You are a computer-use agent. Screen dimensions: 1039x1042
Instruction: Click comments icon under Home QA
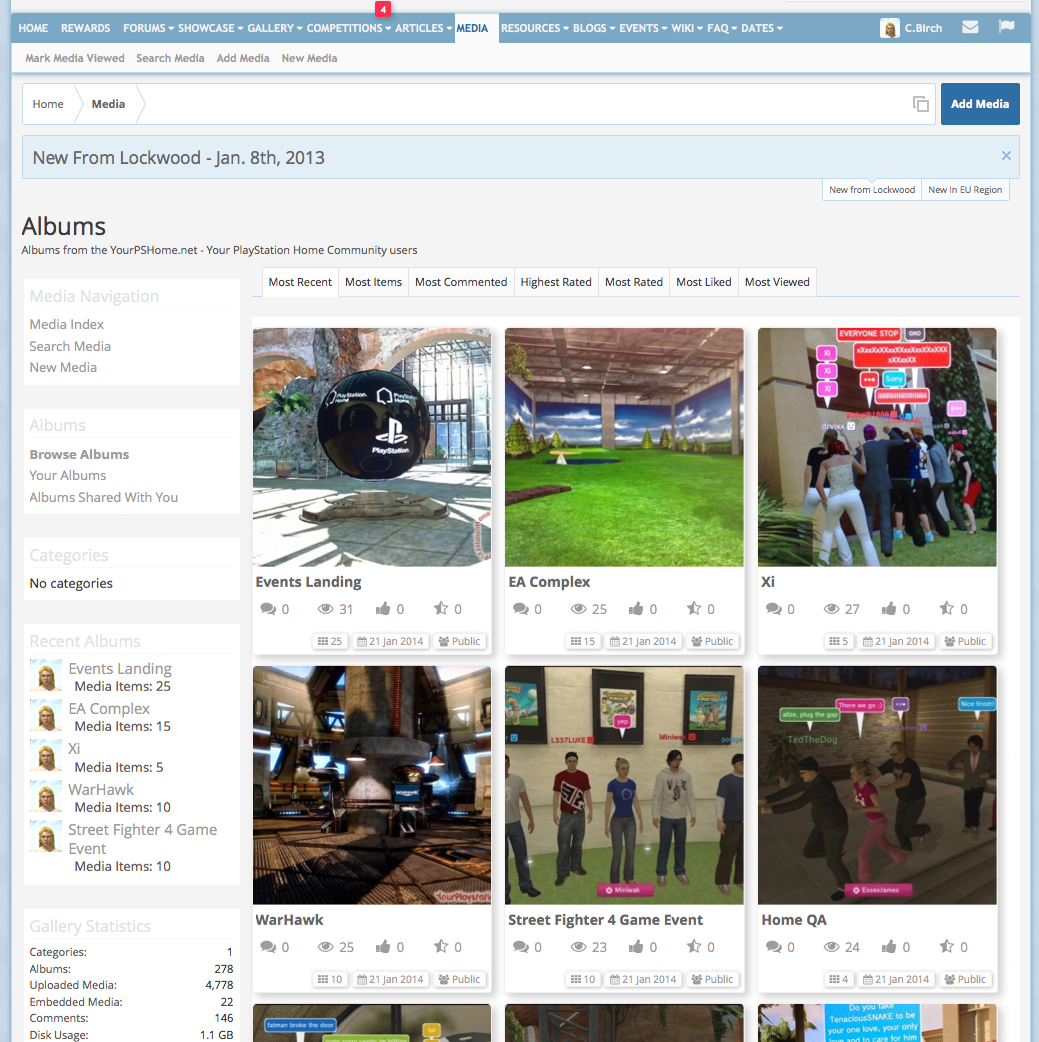click(x=774, y=947)
